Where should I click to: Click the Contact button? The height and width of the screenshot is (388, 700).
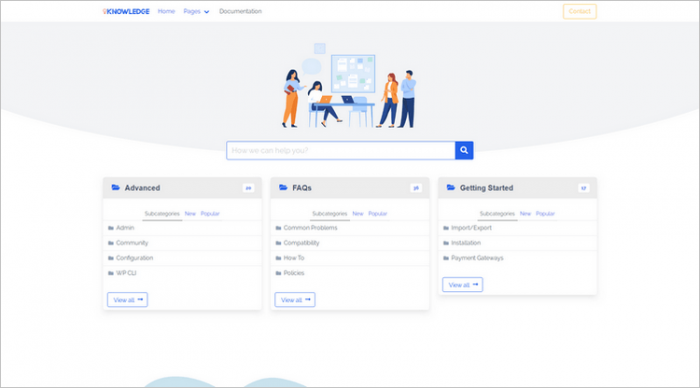point(579,11)
